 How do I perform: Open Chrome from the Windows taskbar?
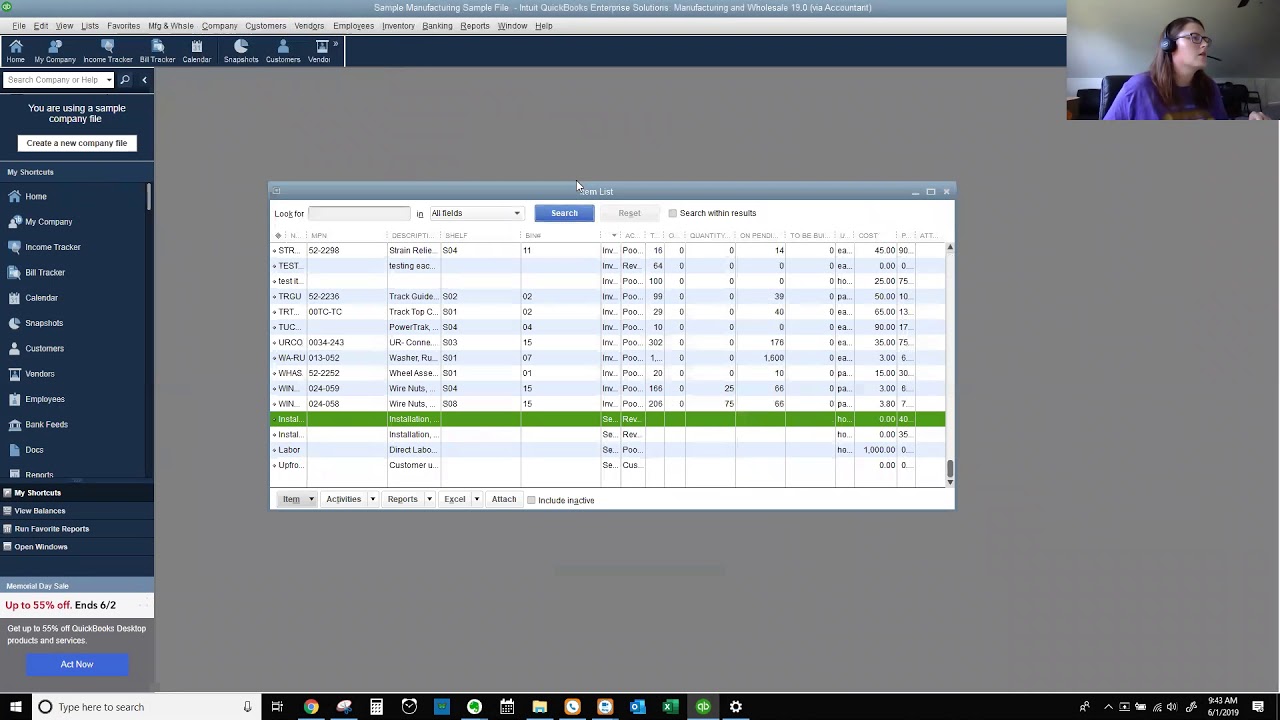(x=311, y=707)
